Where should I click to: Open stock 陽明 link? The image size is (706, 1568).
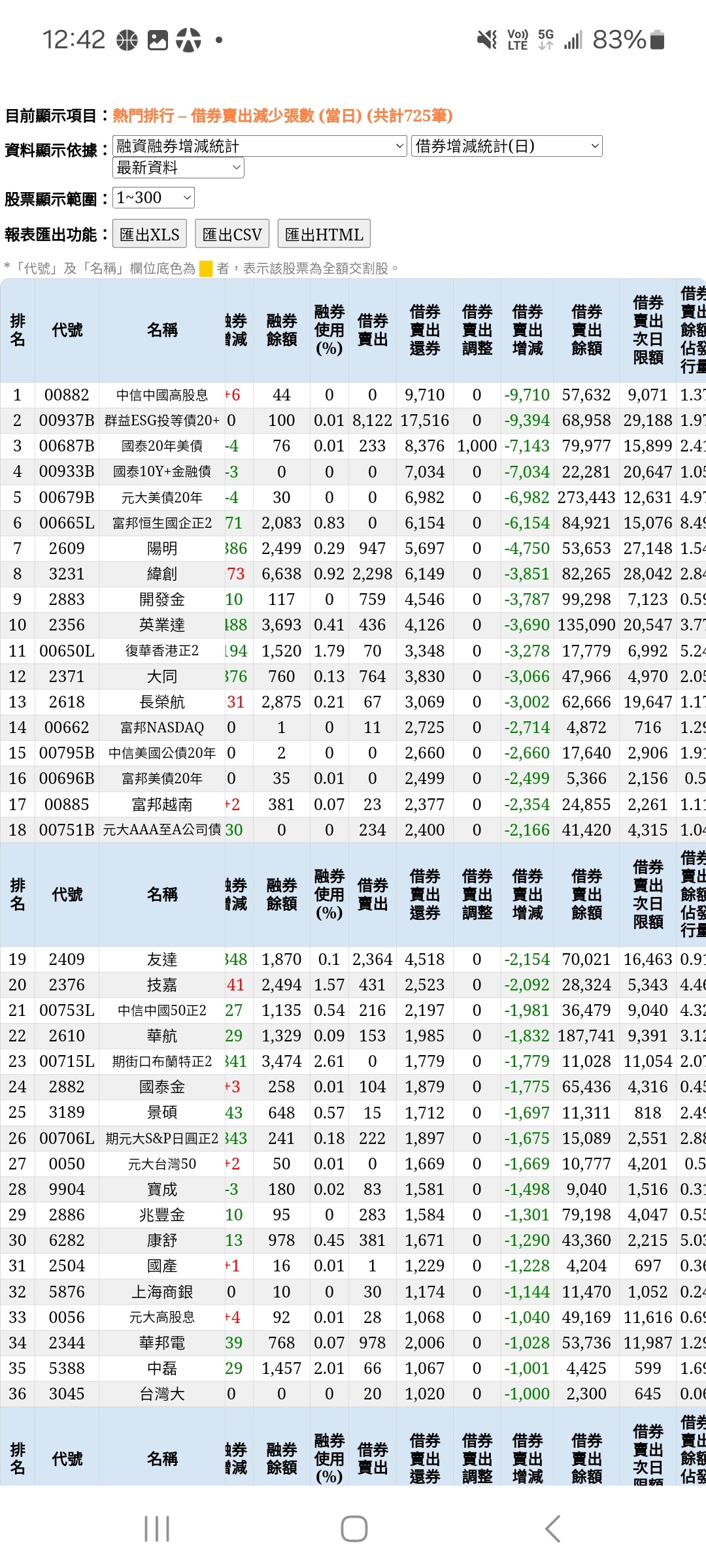pos(162,549)
